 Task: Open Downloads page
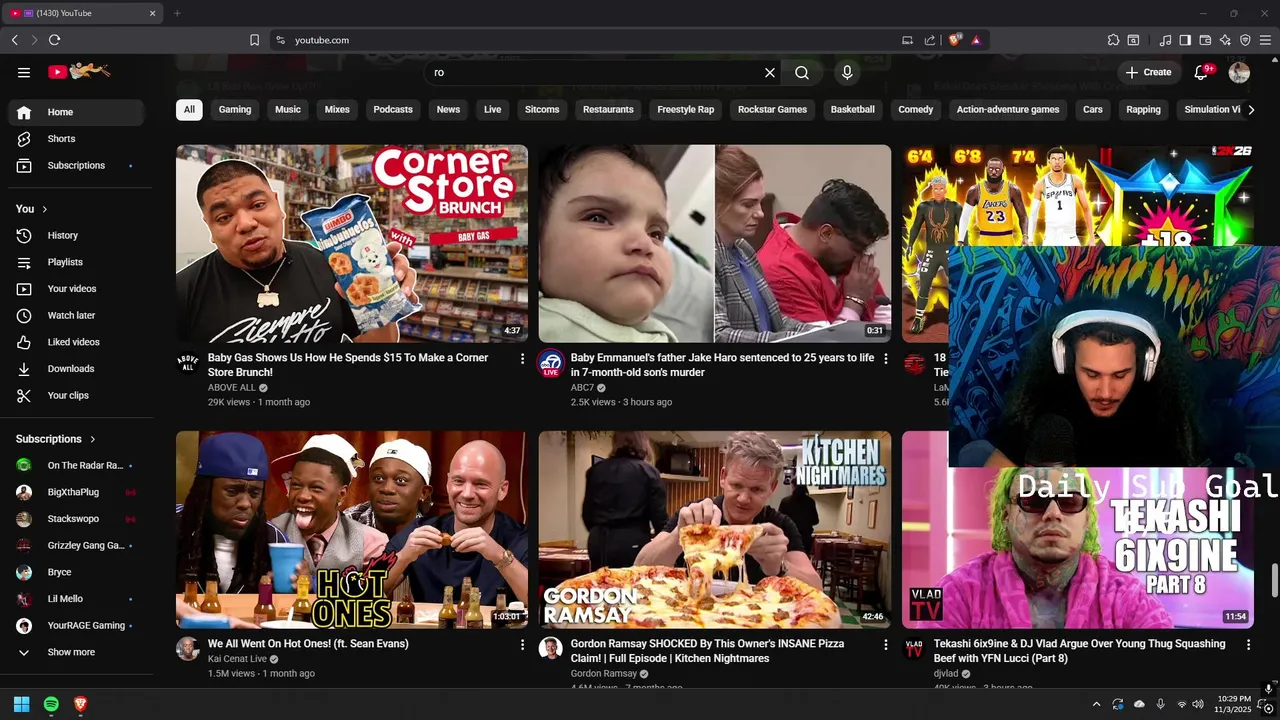pyautogui.click(x=77, y=369)
